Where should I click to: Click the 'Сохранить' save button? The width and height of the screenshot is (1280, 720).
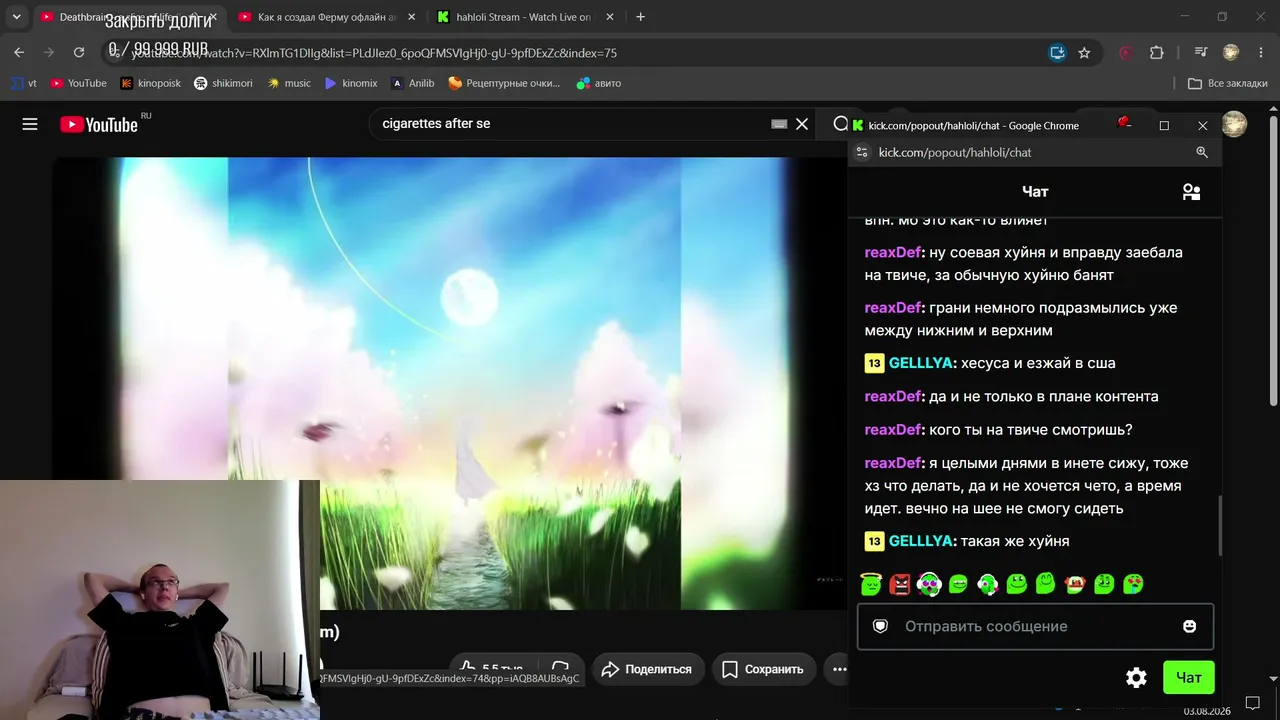(764, 669)
